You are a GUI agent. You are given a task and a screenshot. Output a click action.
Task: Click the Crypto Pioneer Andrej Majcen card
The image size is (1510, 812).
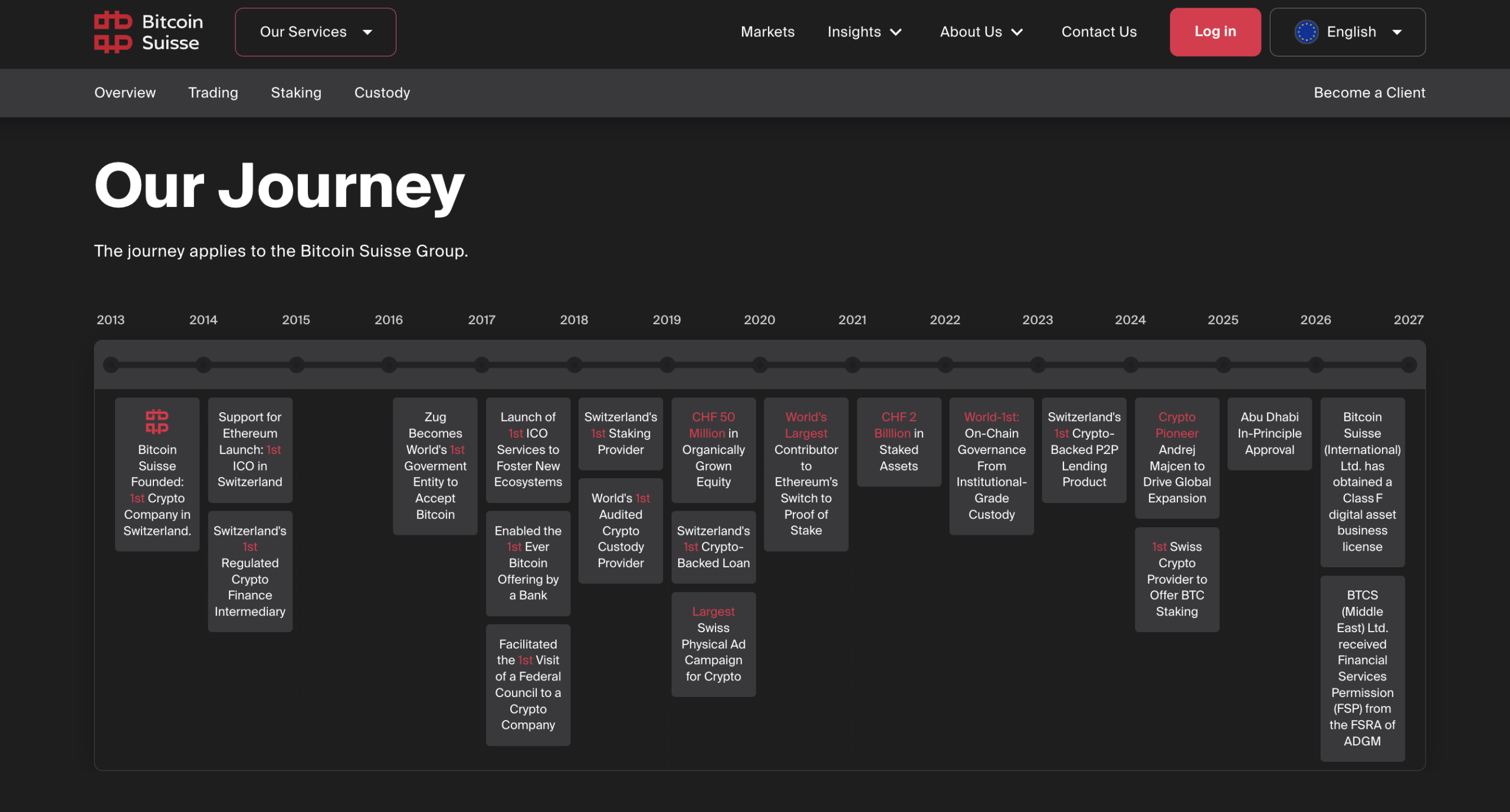[x=1177, y=458]
